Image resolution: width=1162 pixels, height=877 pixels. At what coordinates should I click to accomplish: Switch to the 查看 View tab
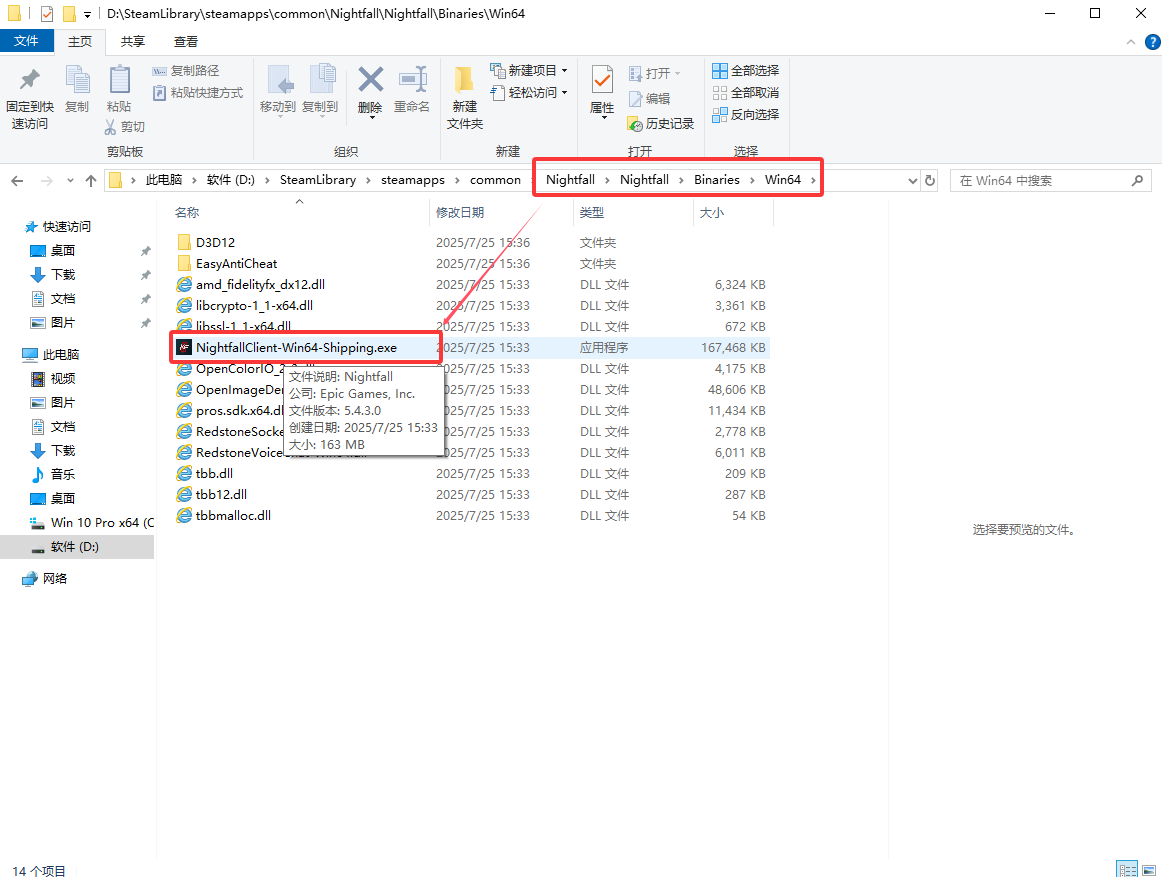pos(186,42)
